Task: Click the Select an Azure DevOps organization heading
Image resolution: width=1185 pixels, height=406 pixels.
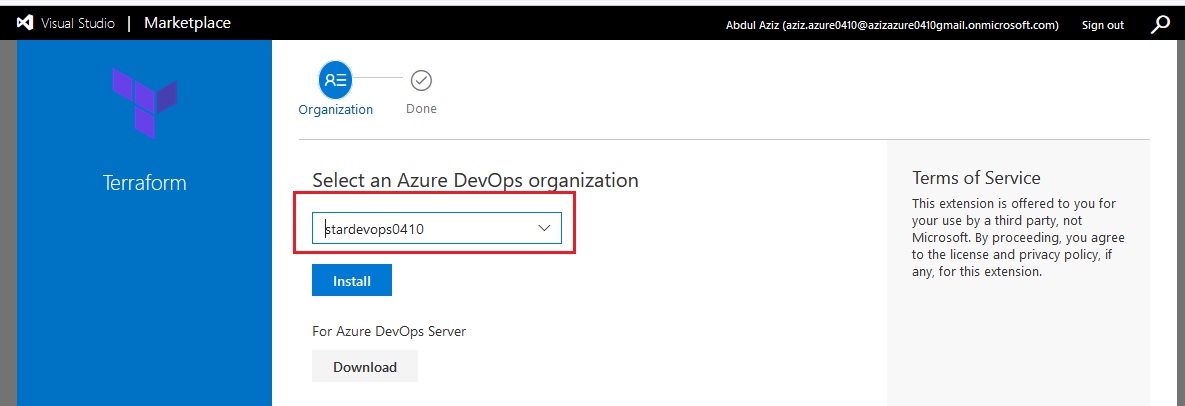Action: 475,180
